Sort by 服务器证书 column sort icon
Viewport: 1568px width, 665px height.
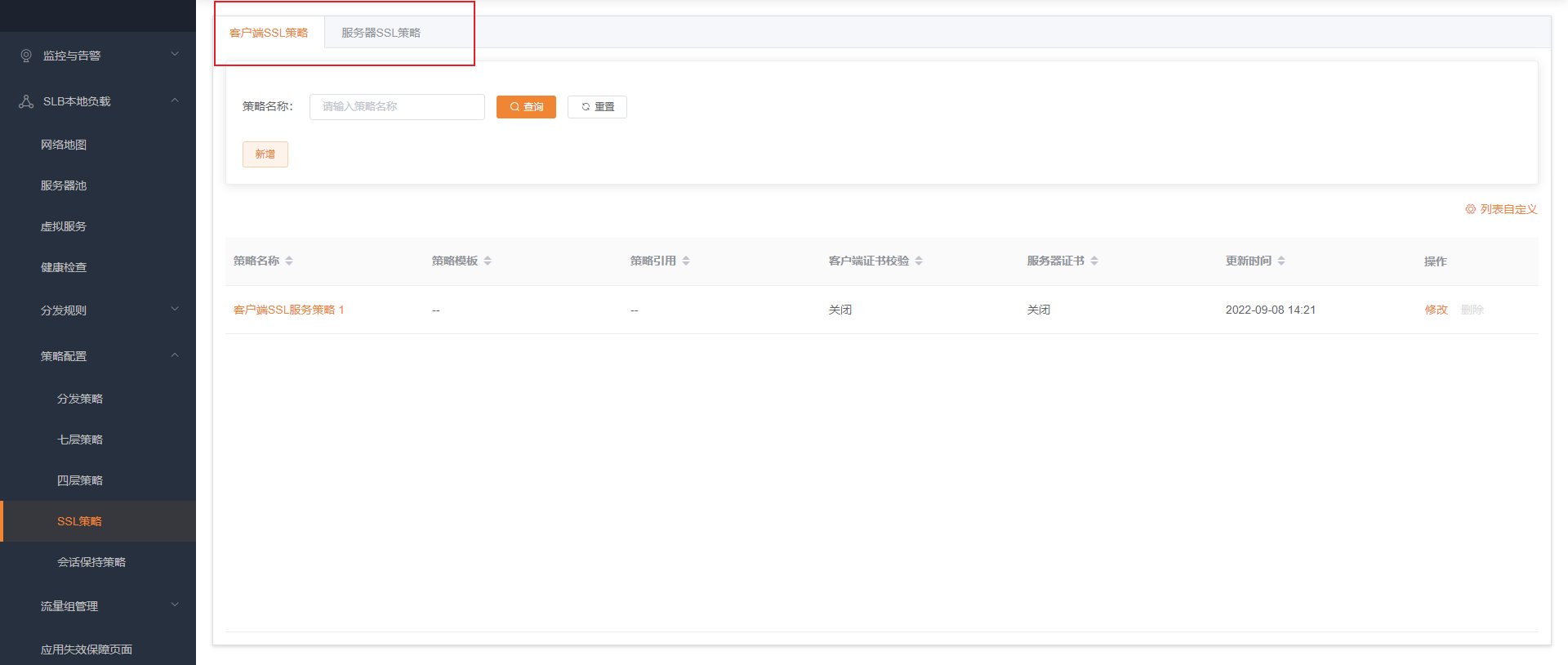[1094, 261]
